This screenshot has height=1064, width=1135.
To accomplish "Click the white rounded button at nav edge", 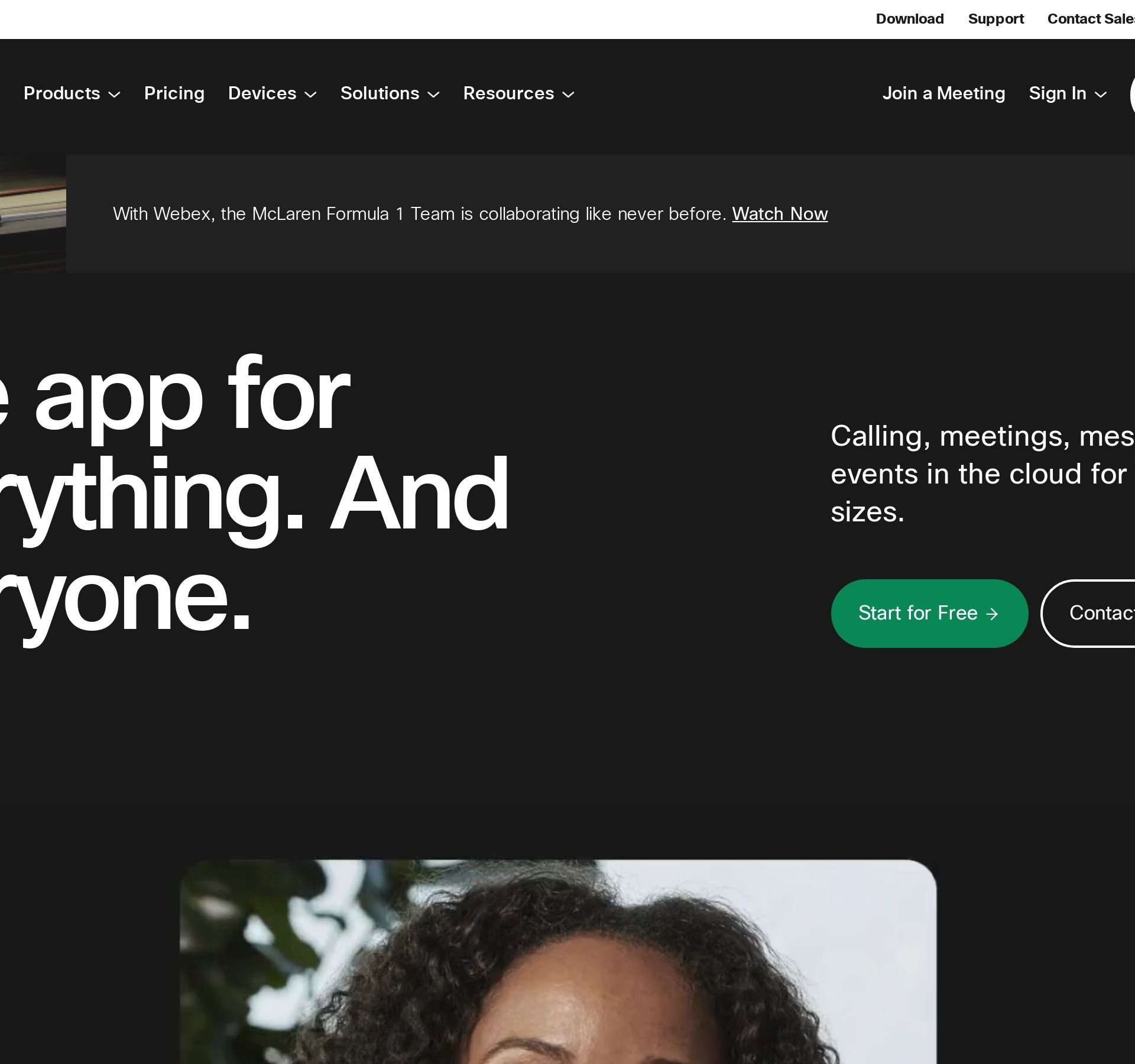I will coord(1131,95).
